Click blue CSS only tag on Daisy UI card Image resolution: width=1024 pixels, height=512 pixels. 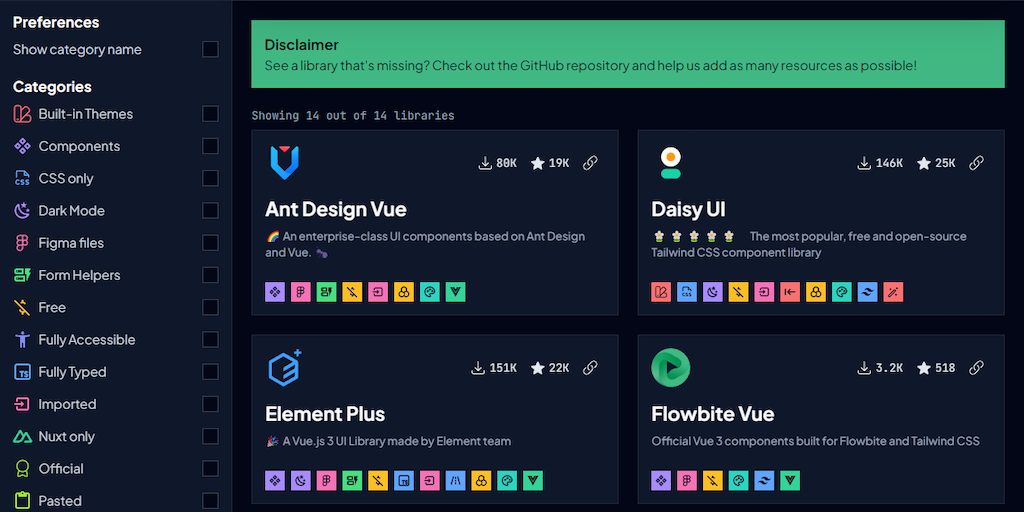[x=687, y=292]
